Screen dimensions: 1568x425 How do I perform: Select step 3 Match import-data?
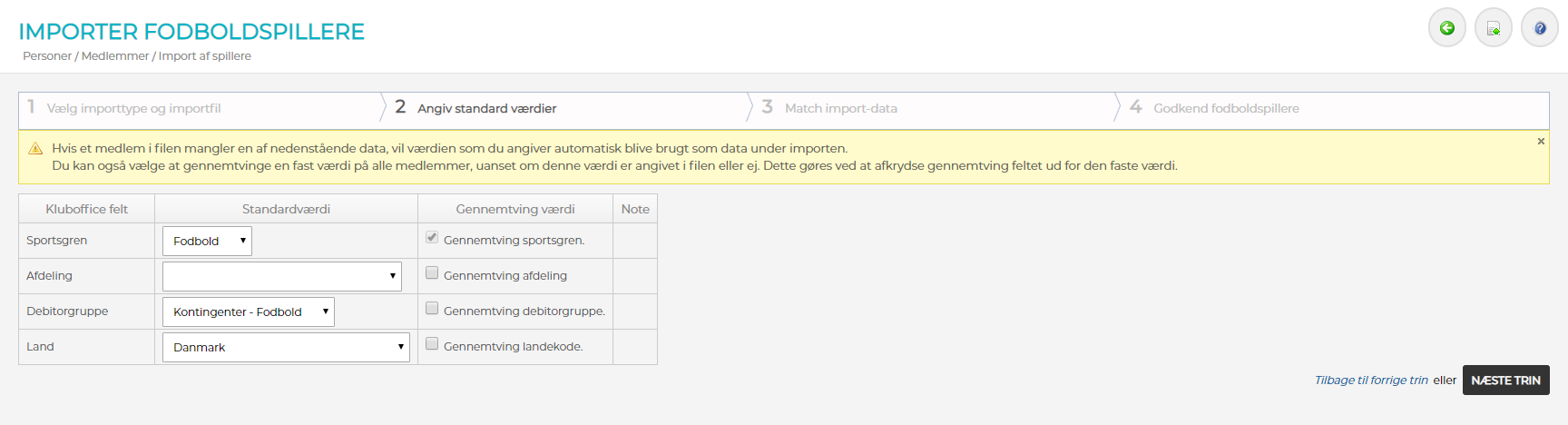pos(840,108)
